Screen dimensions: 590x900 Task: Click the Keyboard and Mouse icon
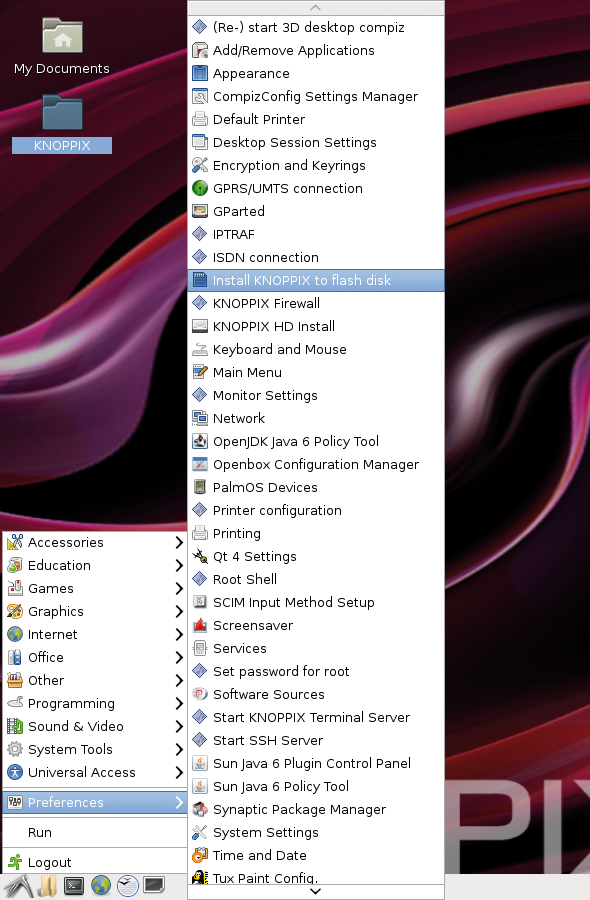click(x=200, y=349)
